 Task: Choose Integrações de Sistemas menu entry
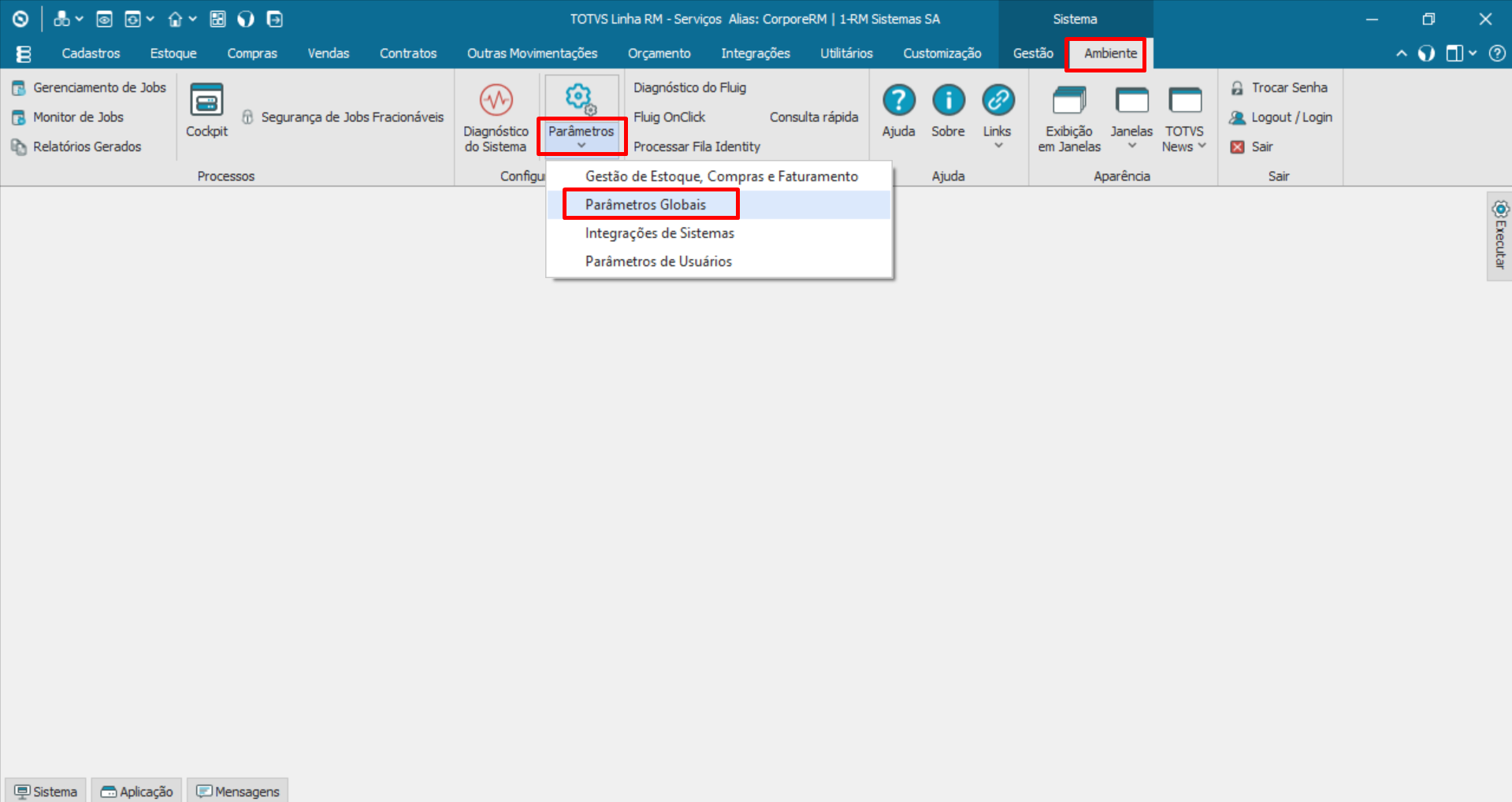point(719,233)
